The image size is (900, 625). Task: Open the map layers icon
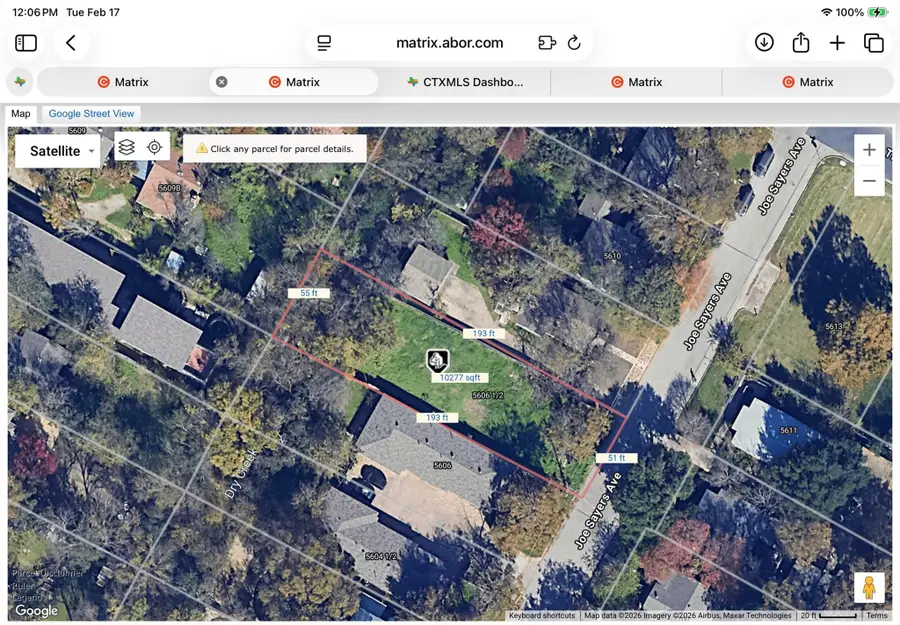[x=126, y=147]
